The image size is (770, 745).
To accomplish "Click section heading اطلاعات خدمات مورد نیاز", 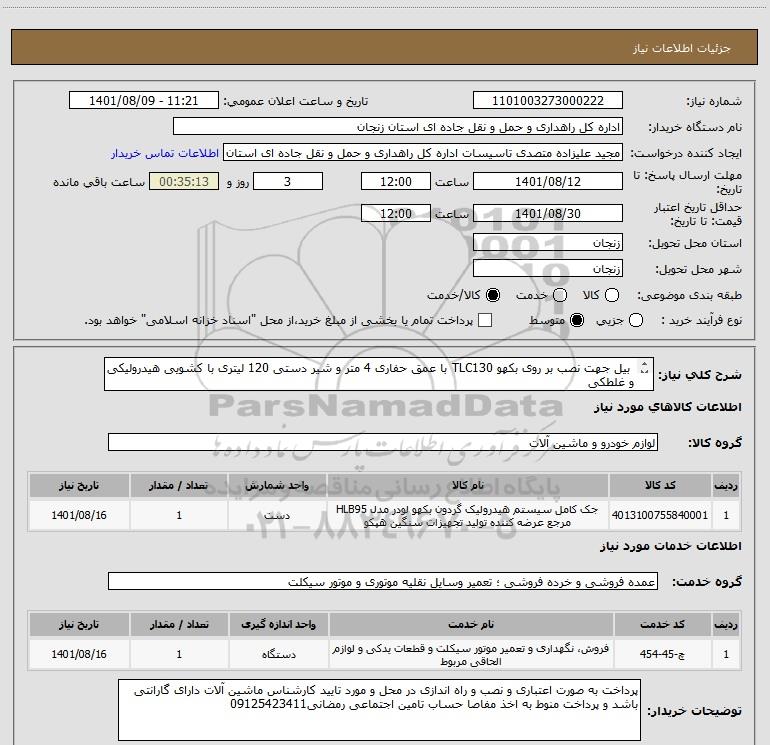I will tap(670, 546).
